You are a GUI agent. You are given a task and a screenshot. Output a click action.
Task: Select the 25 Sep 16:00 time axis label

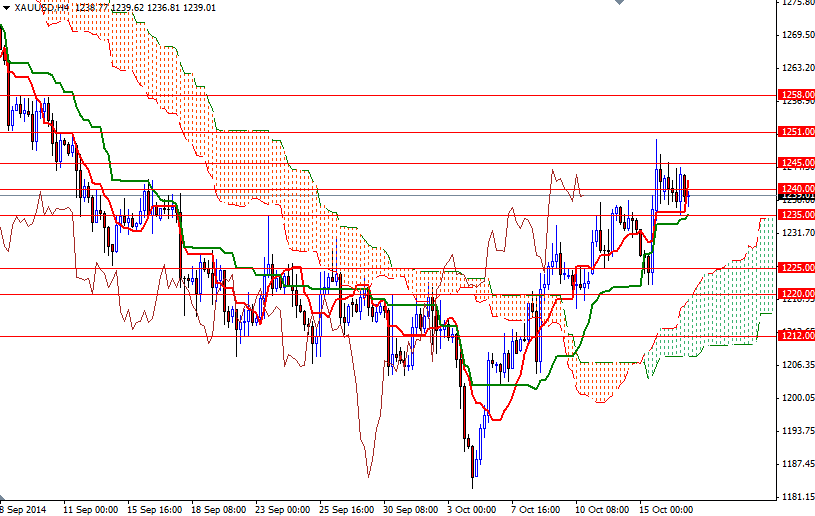[x=348, y=509]
